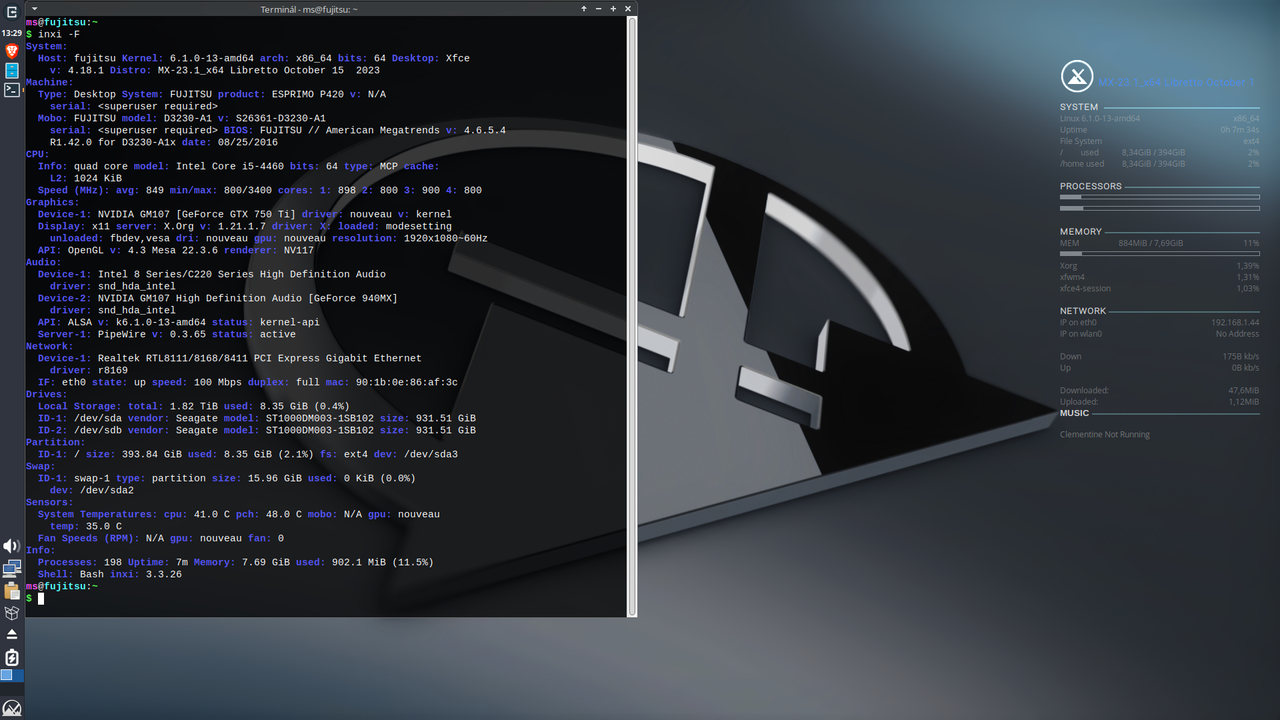The image size is (1280, 720).
Task: Click the Conky memory usage bar
Action: [x=1160, y=253]
